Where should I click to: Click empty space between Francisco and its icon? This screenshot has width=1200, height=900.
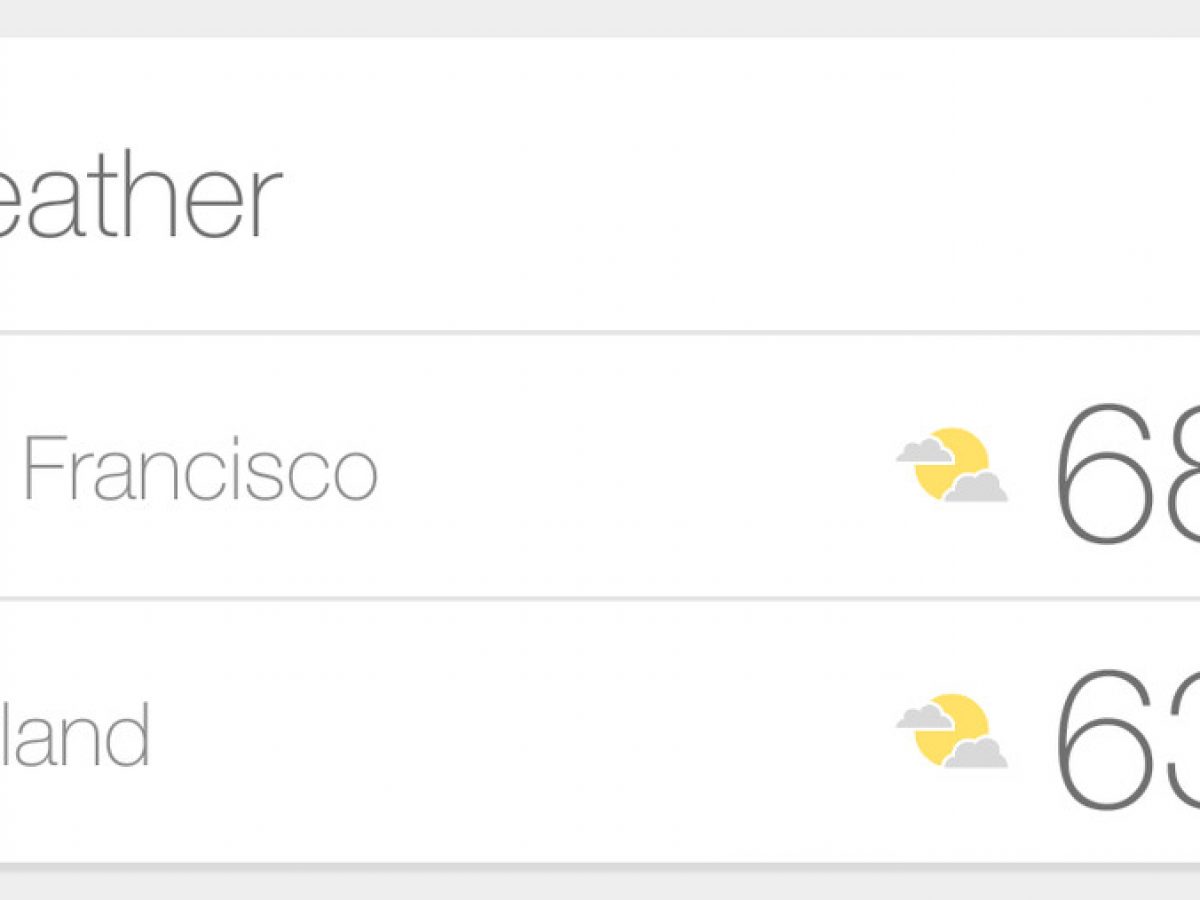(640, 468)
